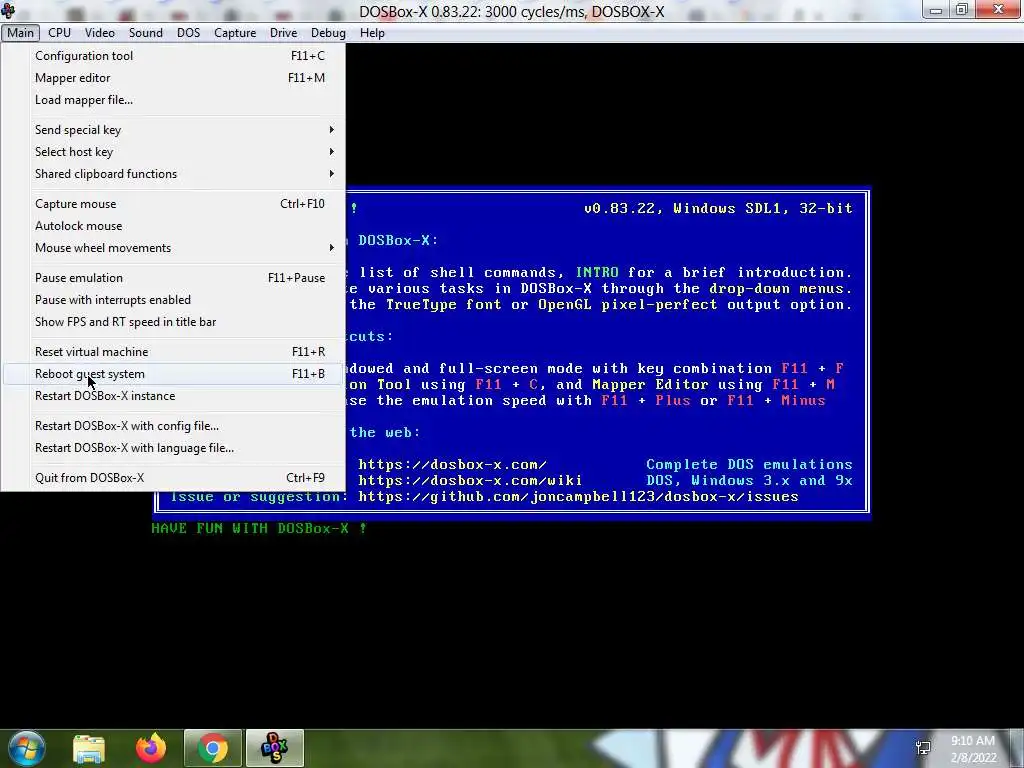Select Pause emulation entry

pos(173,278)
